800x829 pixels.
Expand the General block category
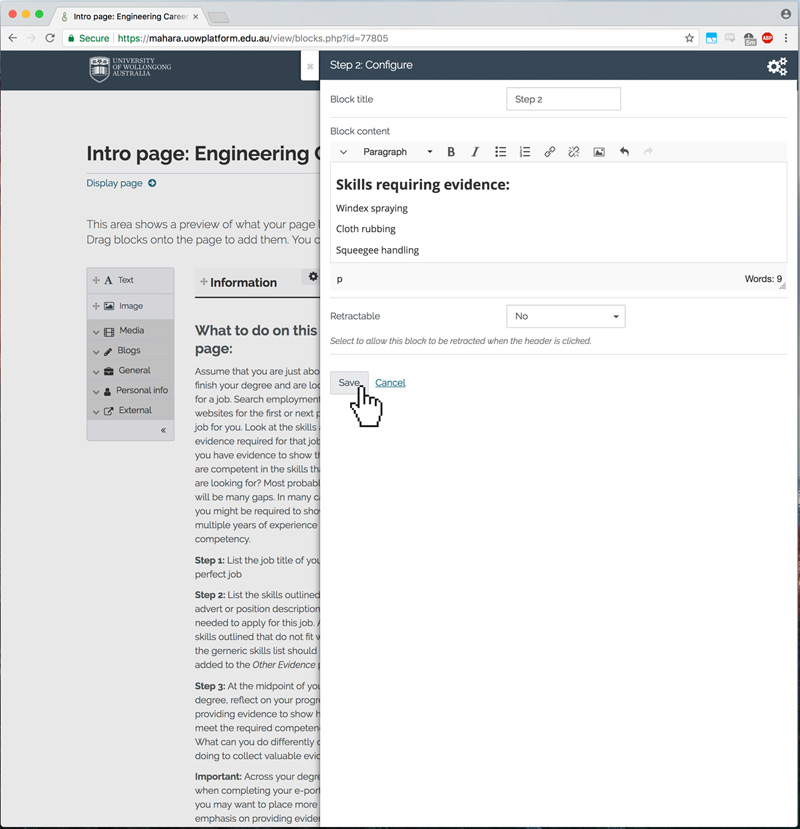(130, 371)
